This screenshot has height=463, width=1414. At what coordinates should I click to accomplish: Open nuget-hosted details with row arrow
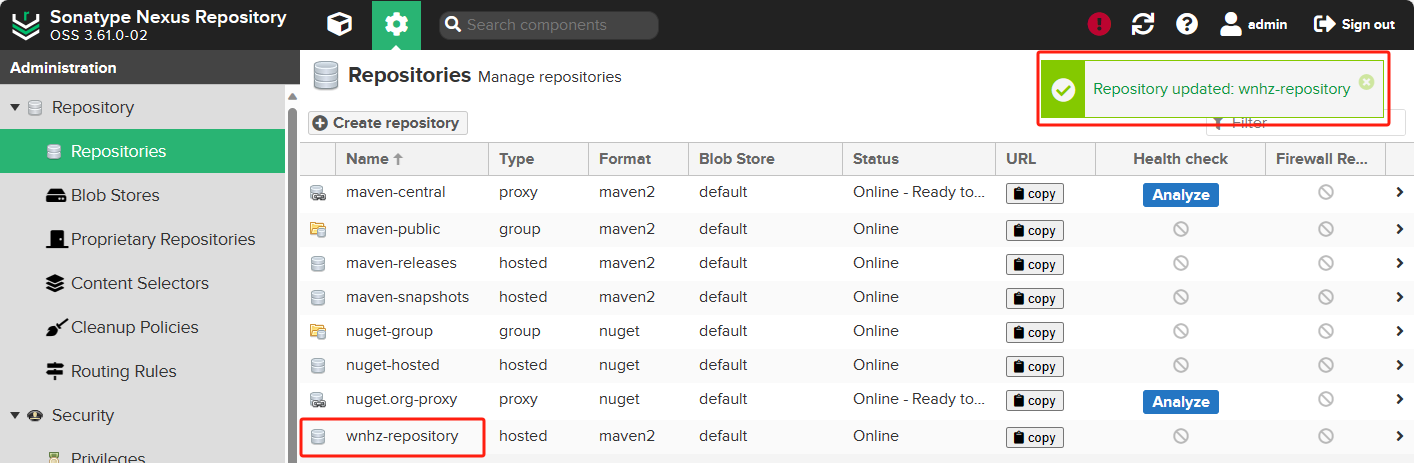tap(1400, 365)
